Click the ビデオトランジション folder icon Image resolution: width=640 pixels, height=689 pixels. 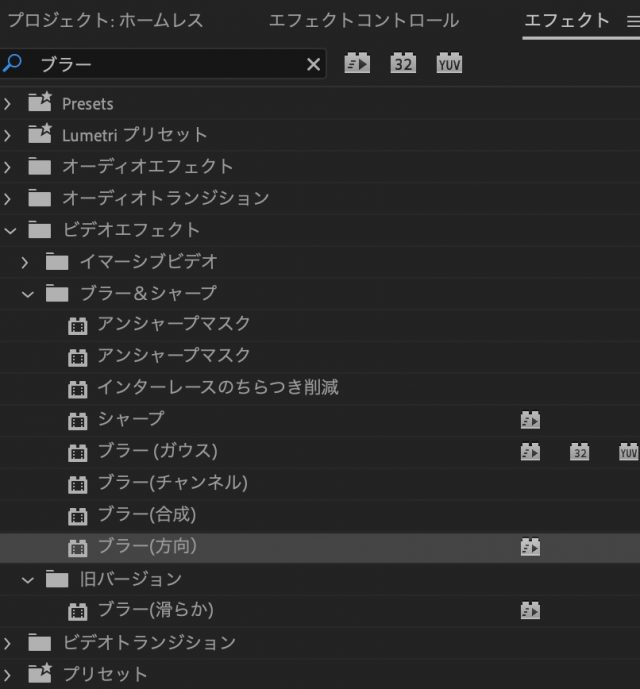click(40, 642)
